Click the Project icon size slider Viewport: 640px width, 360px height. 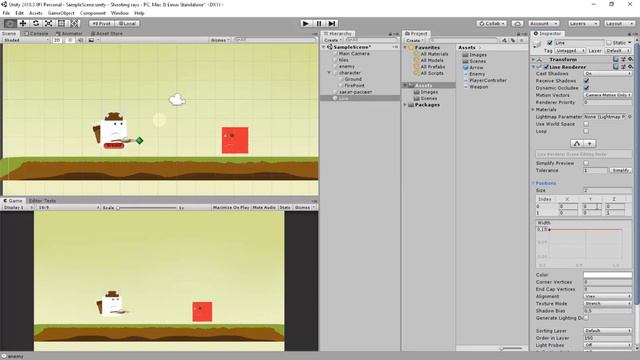(511, 348)
